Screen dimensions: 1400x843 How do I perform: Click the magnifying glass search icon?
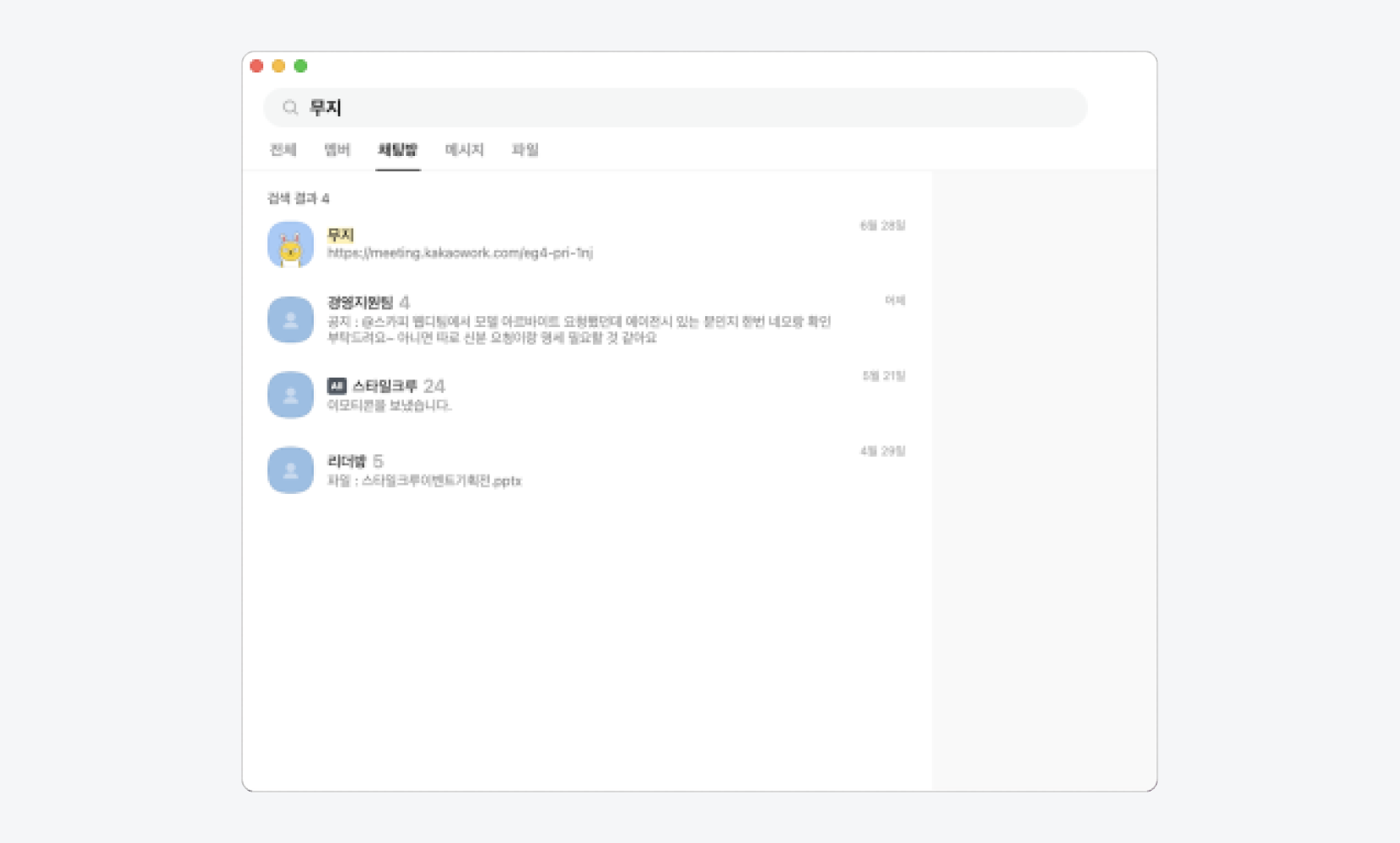[x=290, y=108]
